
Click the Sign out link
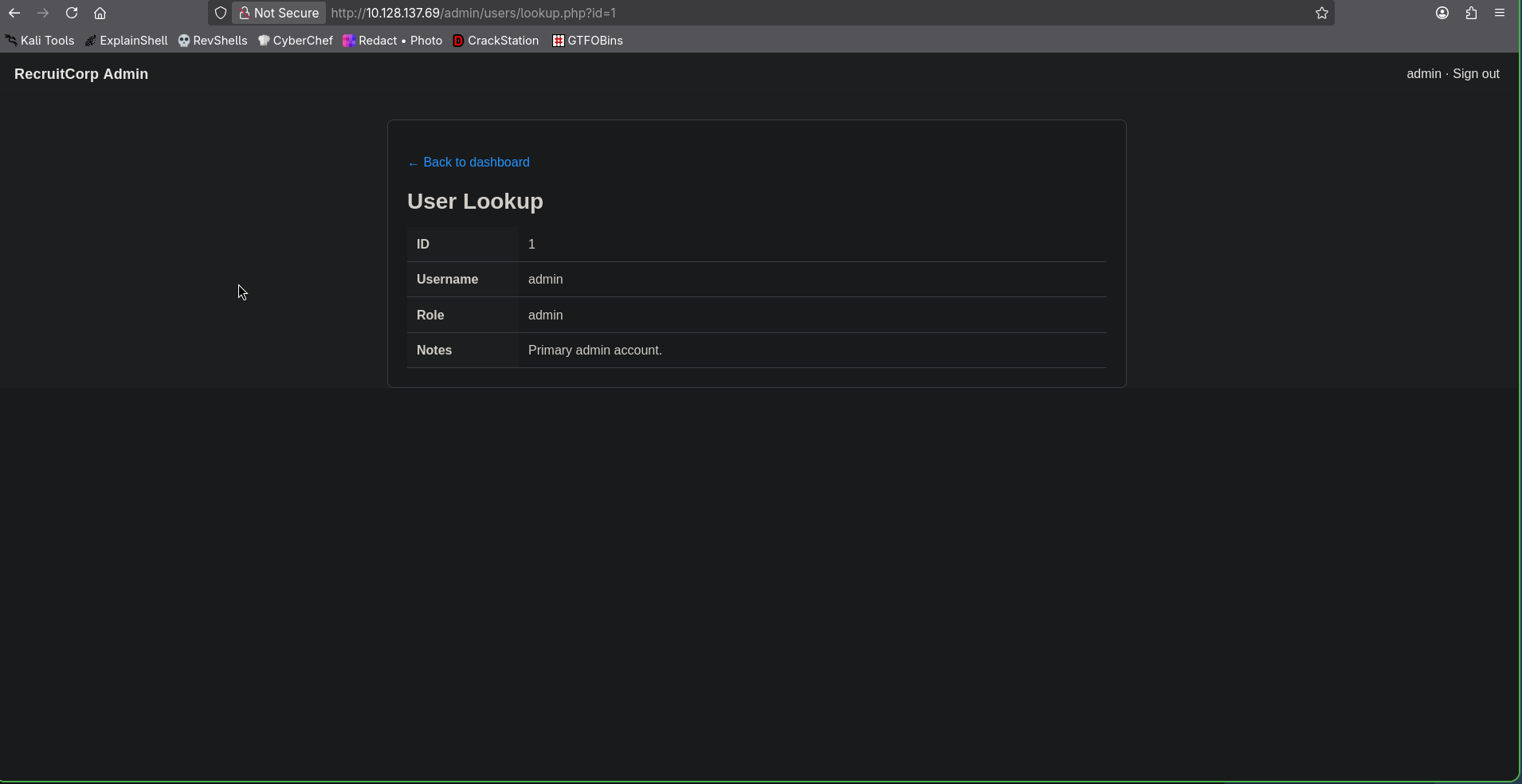coord(1476,74)
